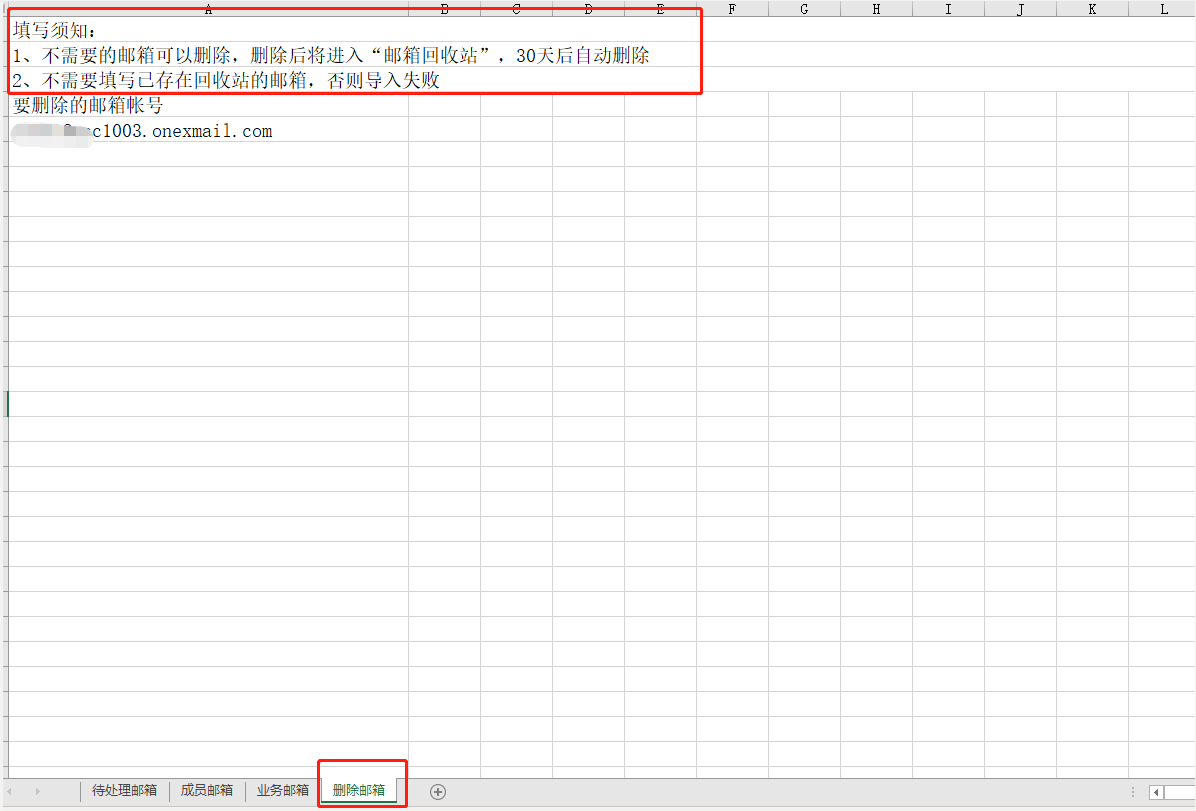Select the 删除邮箱 sheet tab

359,790
